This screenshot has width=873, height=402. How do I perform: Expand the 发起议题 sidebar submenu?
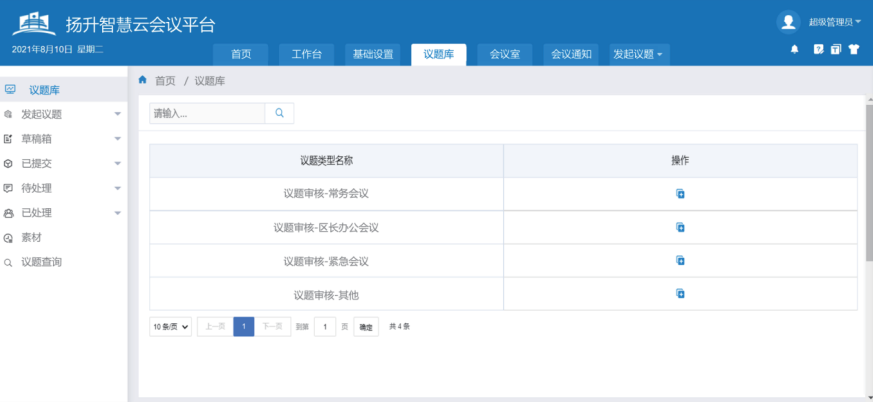(117, 114)
